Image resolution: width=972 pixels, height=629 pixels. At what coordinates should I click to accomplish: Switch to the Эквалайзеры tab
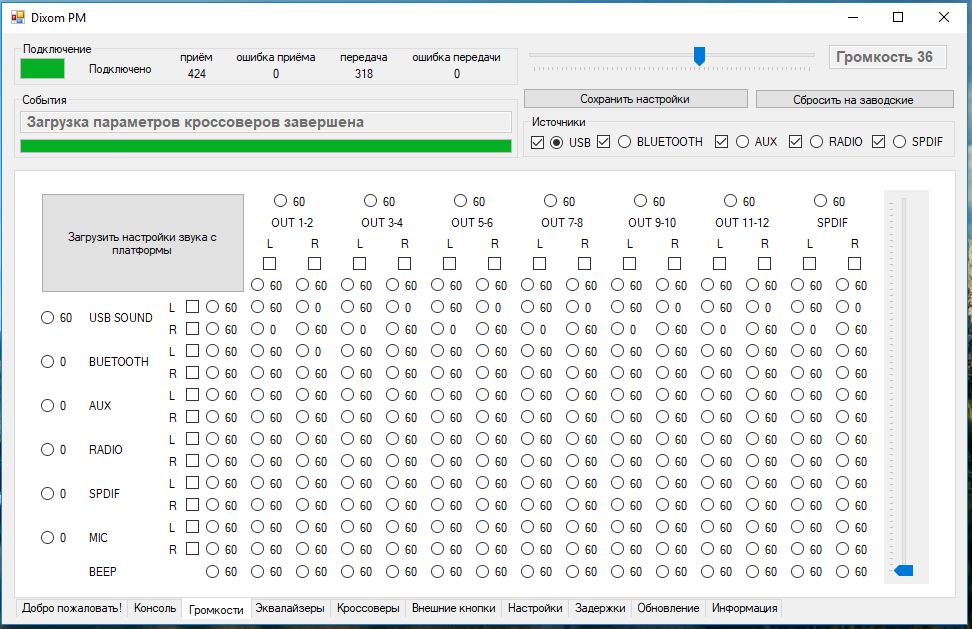(289, 608)
